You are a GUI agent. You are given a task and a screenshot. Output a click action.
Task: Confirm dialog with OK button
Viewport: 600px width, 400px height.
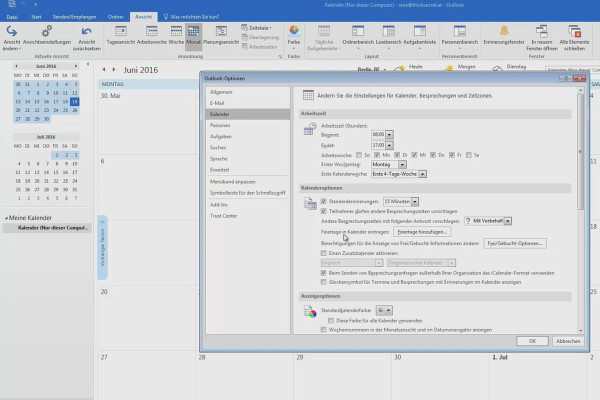[x=532, y=341]
